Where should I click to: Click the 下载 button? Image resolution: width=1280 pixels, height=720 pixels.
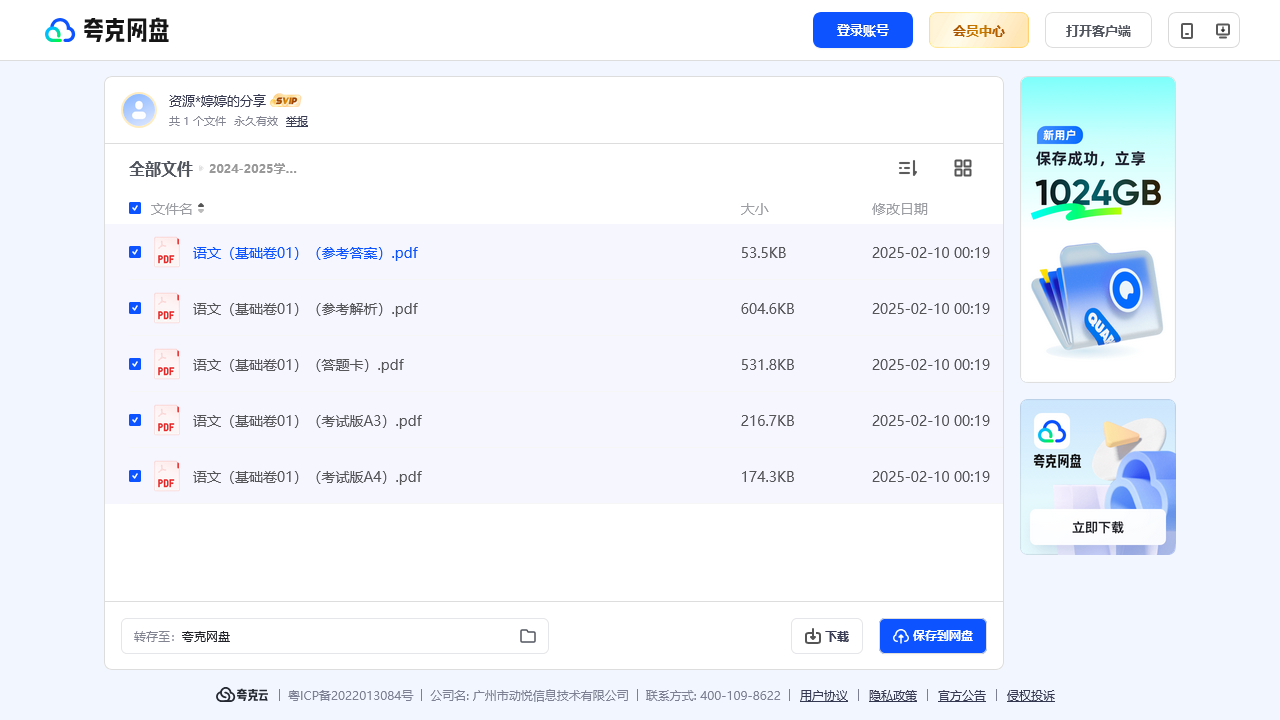pos(827,636)
